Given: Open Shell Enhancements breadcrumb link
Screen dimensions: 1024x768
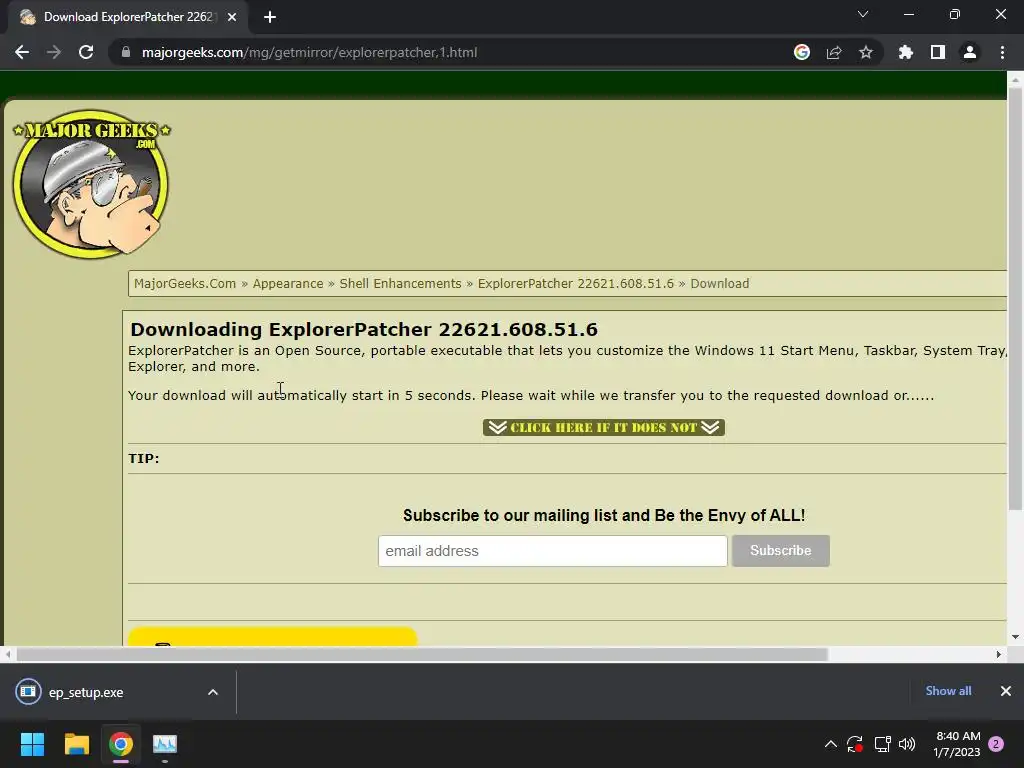Looking at the screenshot, I should [400, 283].
